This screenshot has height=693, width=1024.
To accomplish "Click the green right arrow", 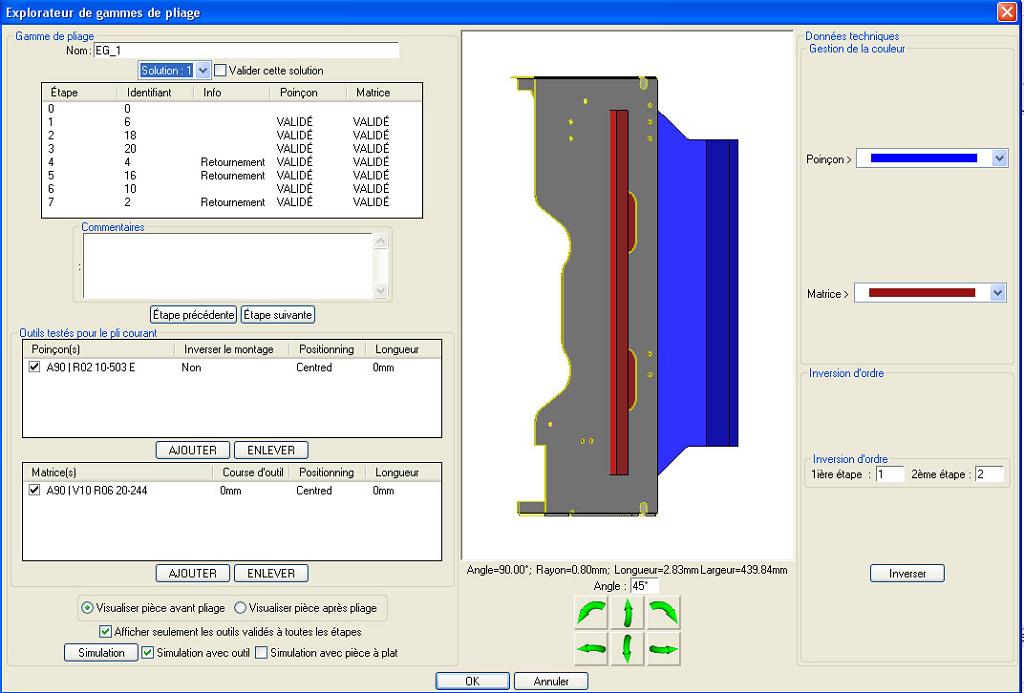I will pos(664,649).
